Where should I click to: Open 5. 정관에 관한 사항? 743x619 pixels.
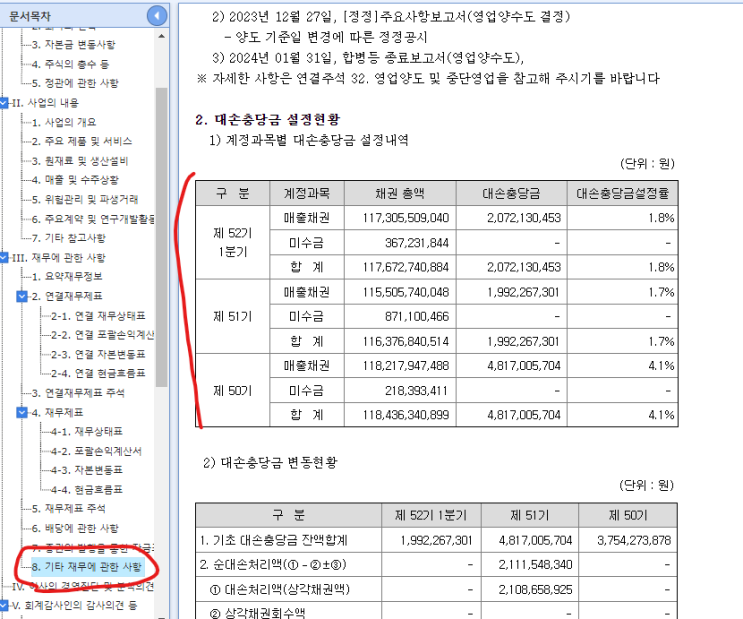(x=75, y=83)
